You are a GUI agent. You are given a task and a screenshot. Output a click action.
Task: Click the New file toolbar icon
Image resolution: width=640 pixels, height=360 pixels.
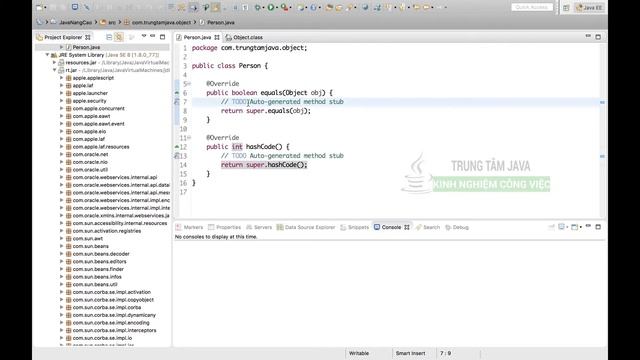click(x=40, y=7)
